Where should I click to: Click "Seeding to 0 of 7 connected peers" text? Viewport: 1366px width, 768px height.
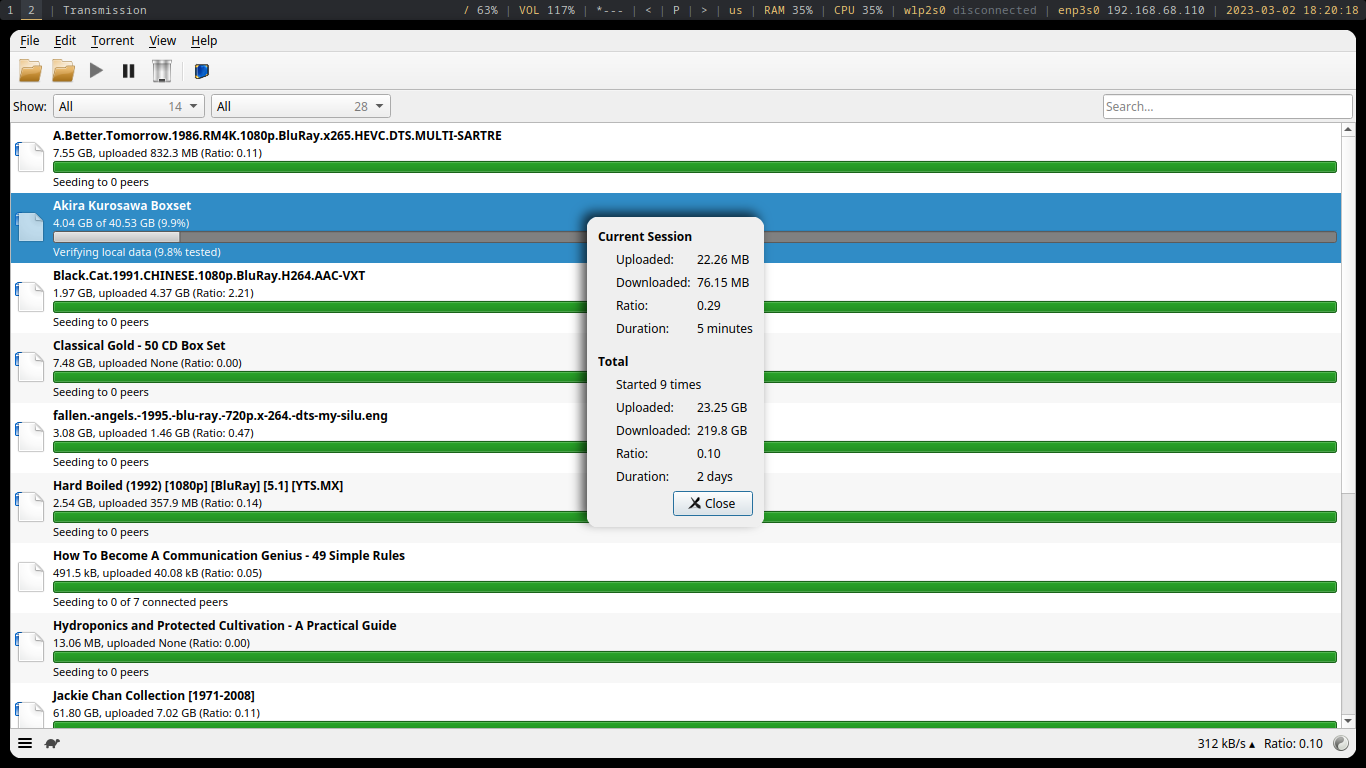[x=140, y=602]
